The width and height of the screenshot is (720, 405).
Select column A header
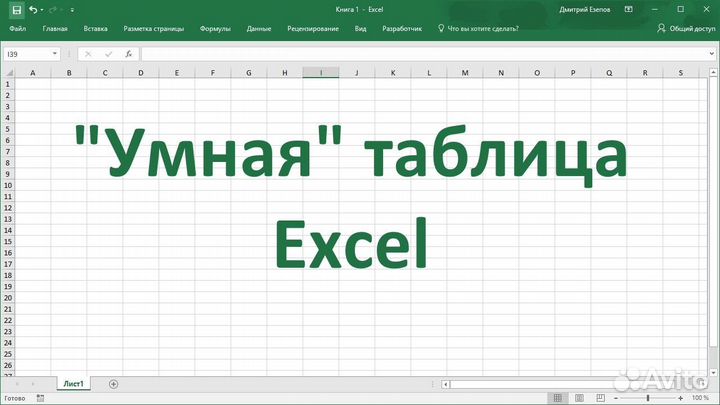[33, 73]
